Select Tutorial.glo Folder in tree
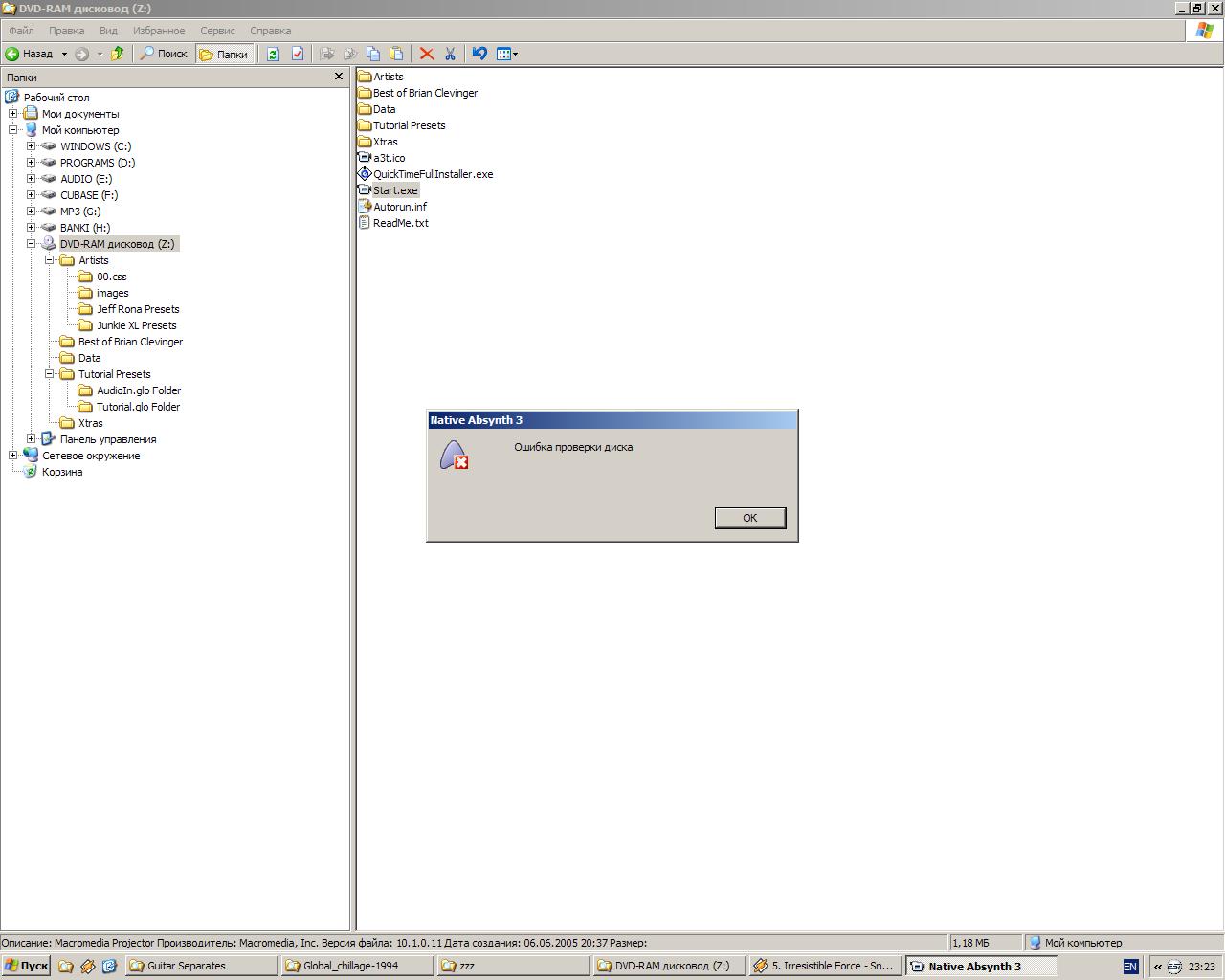1225x980 pixels. click(x=139, y=407)
